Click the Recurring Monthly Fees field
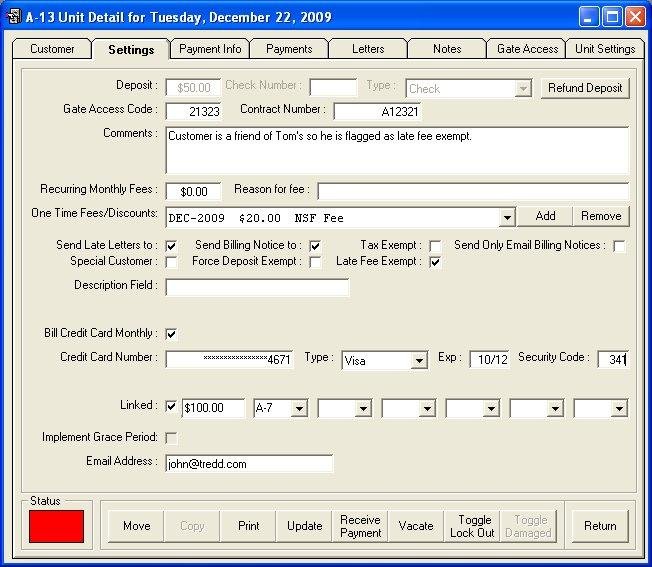652x567 pixels. [193, 192]
